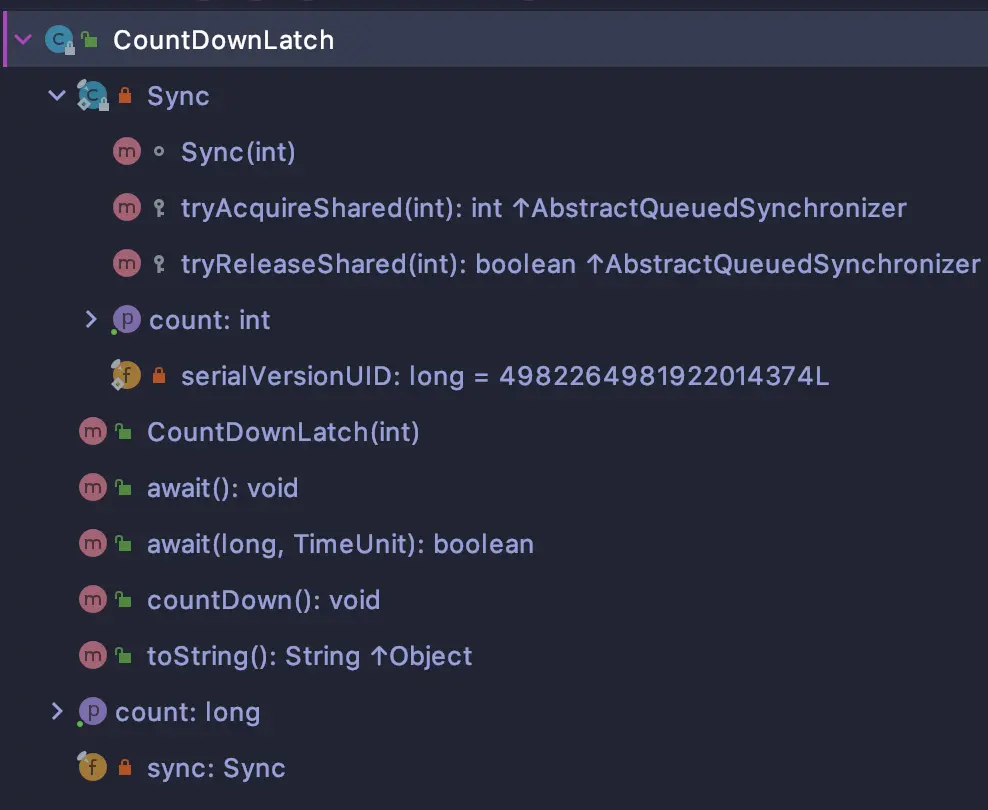Collapse the CountDownLatch class node
Viewport: 988px width, 810px height.
click(x=23, y=40)
